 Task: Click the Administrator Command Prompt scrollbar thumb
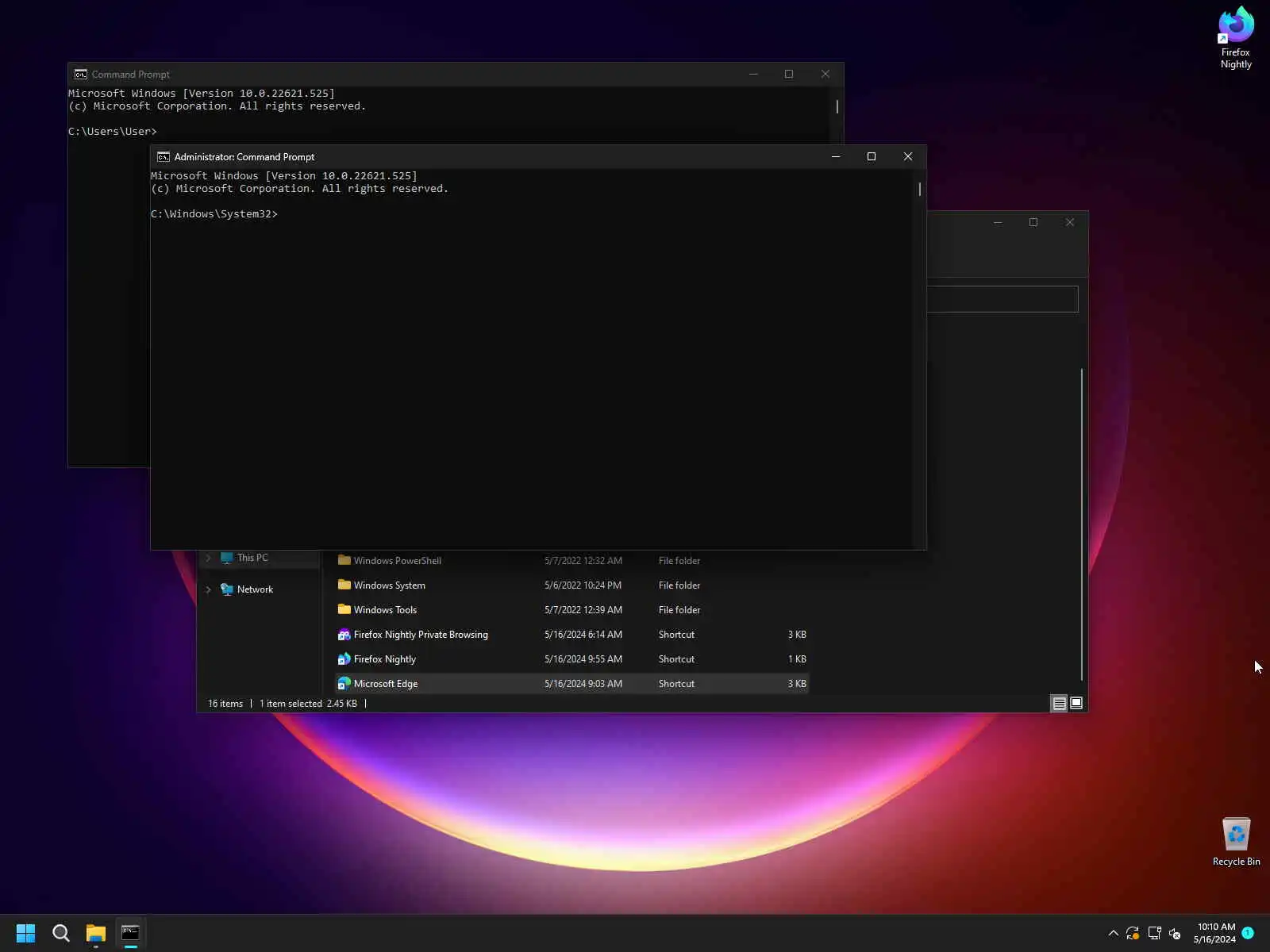[920, 189]
